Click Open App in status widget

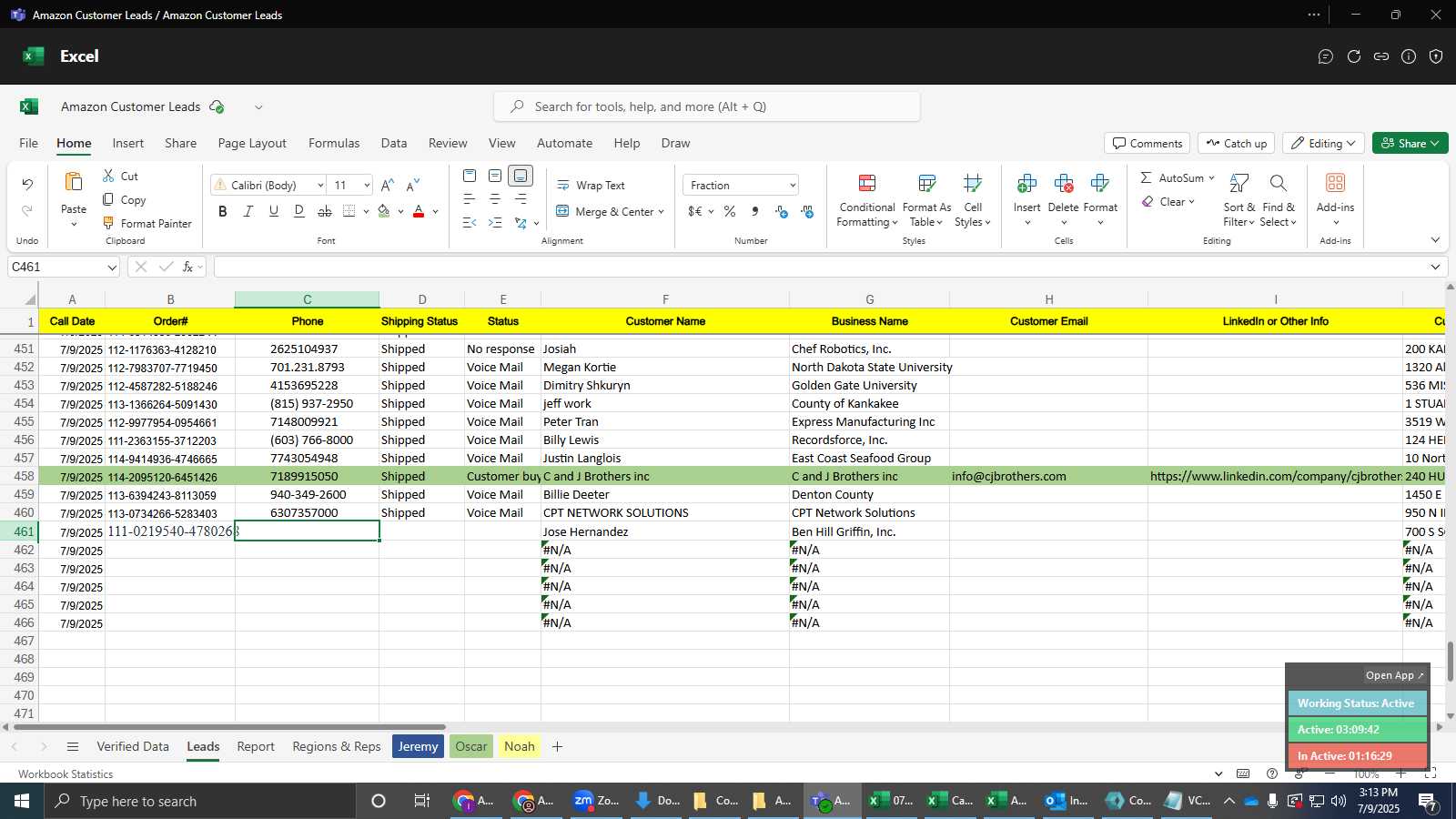click(1394, 675)
